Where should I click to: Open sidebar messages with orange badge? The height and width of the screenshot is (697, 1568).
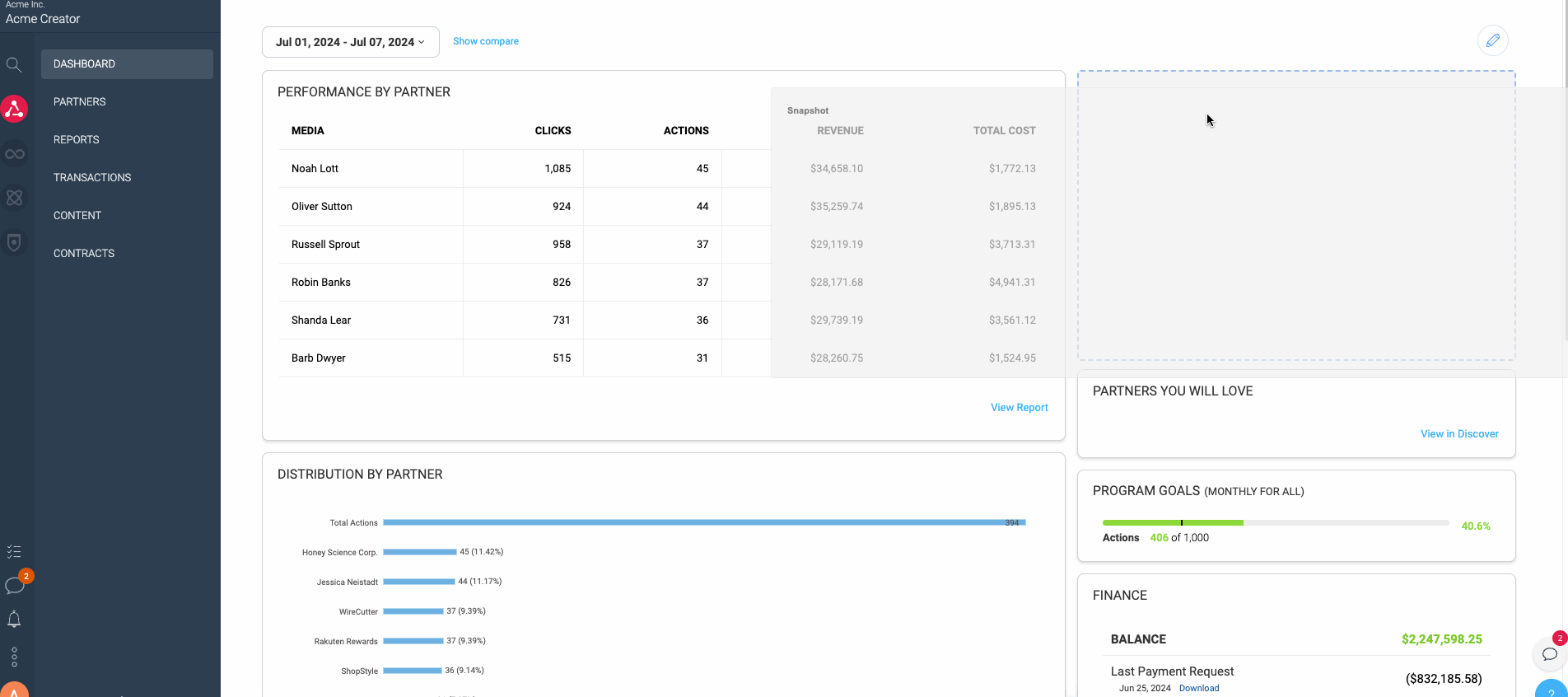click(x=15, y=586)
